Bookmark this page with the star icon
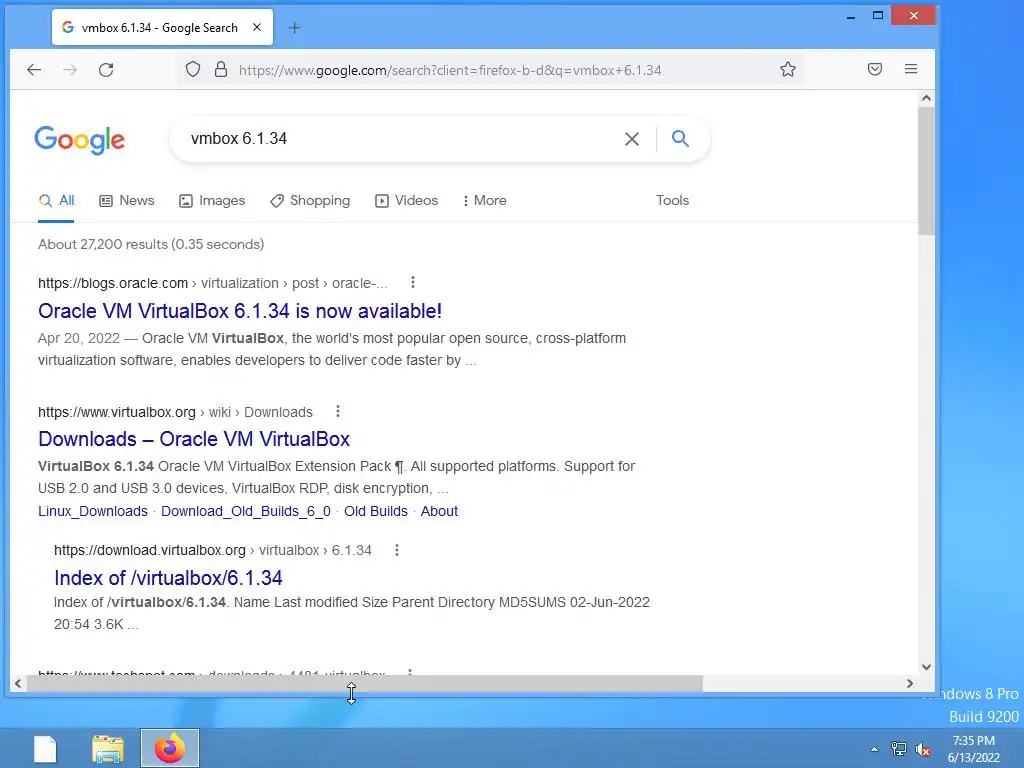The width and height of the screenshot is (1024, 768). coord(788,69)
